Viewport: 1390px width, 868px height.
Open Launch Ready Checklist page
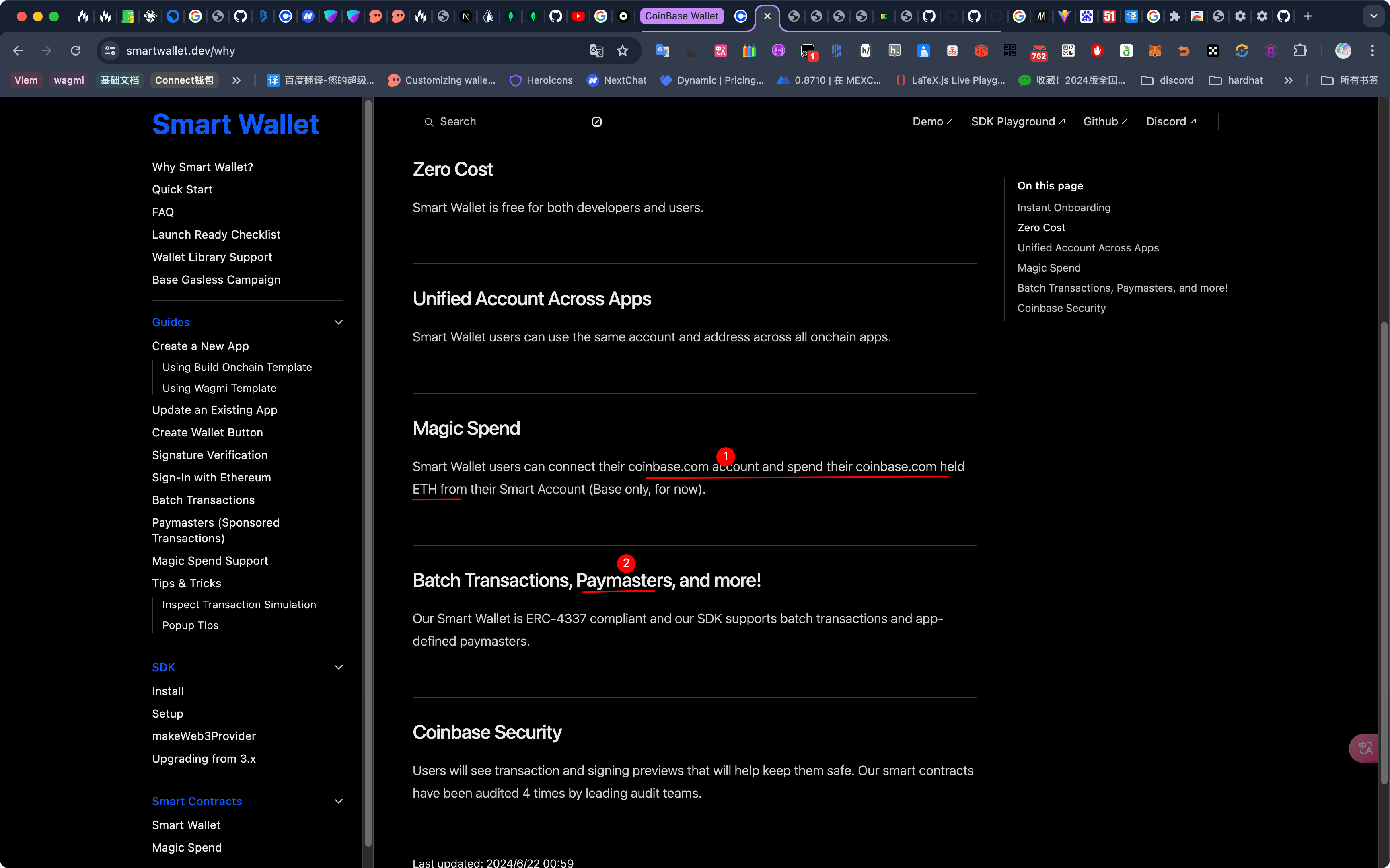[216, 235]
